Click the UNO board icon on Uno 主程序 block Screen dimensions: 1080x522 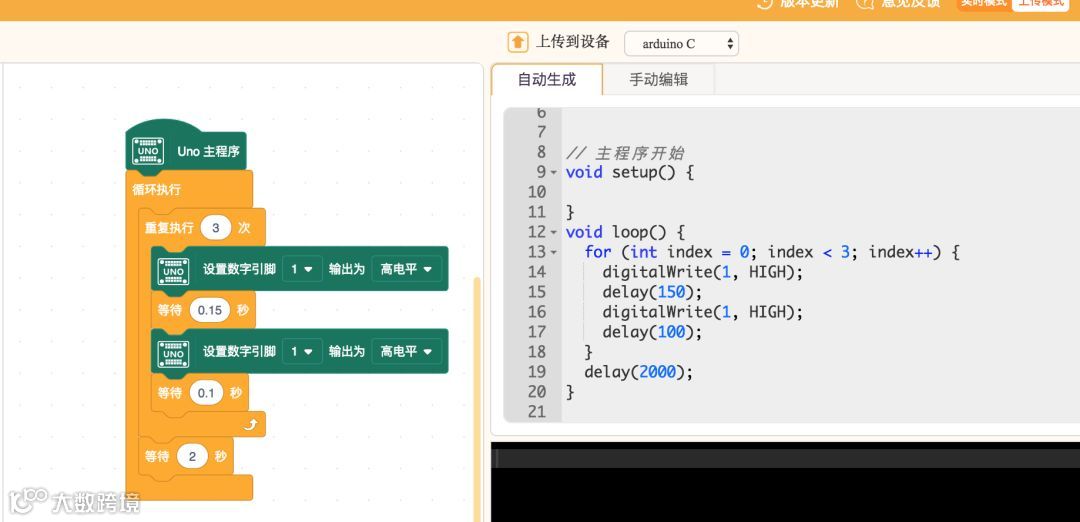pos(148,151)
